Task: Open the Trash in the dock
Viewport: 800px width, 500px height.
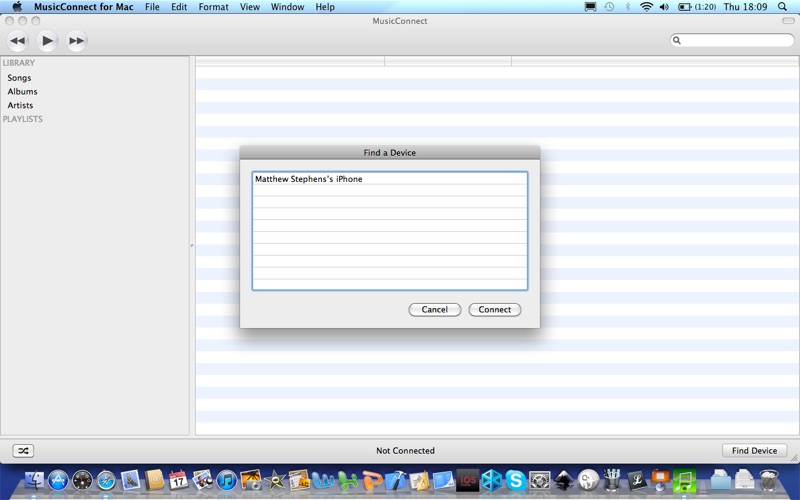Action: point(768,480)
